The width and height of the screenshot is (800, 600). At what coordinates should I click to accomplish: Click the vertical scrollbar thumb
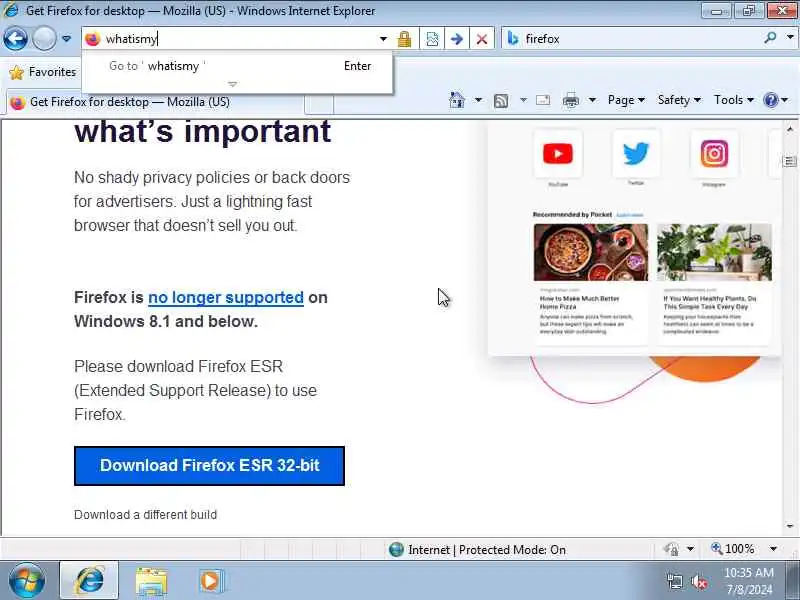coord(790,162)
